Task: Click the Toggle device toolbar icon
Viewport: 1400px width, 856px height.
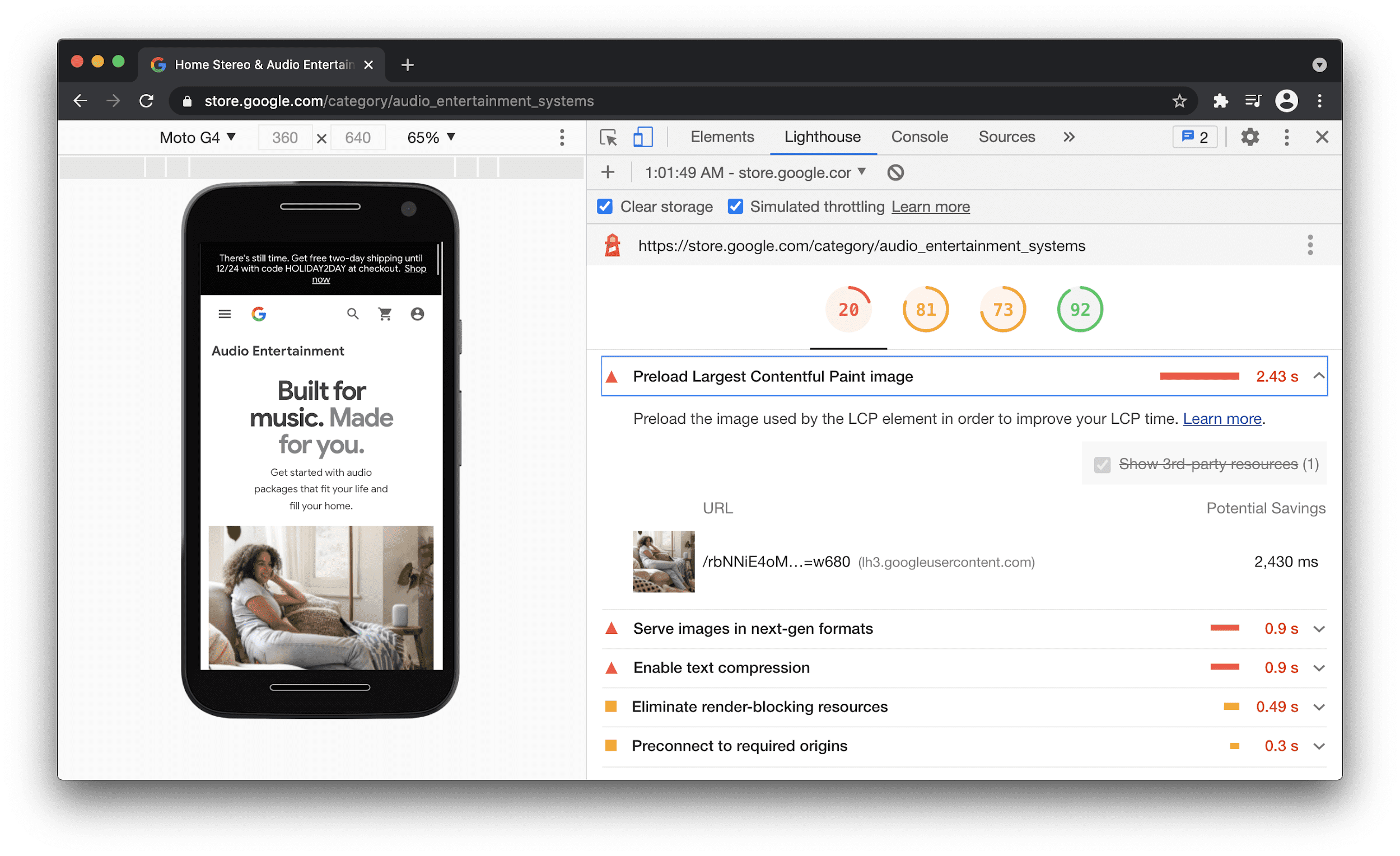Action: [641, 138]
